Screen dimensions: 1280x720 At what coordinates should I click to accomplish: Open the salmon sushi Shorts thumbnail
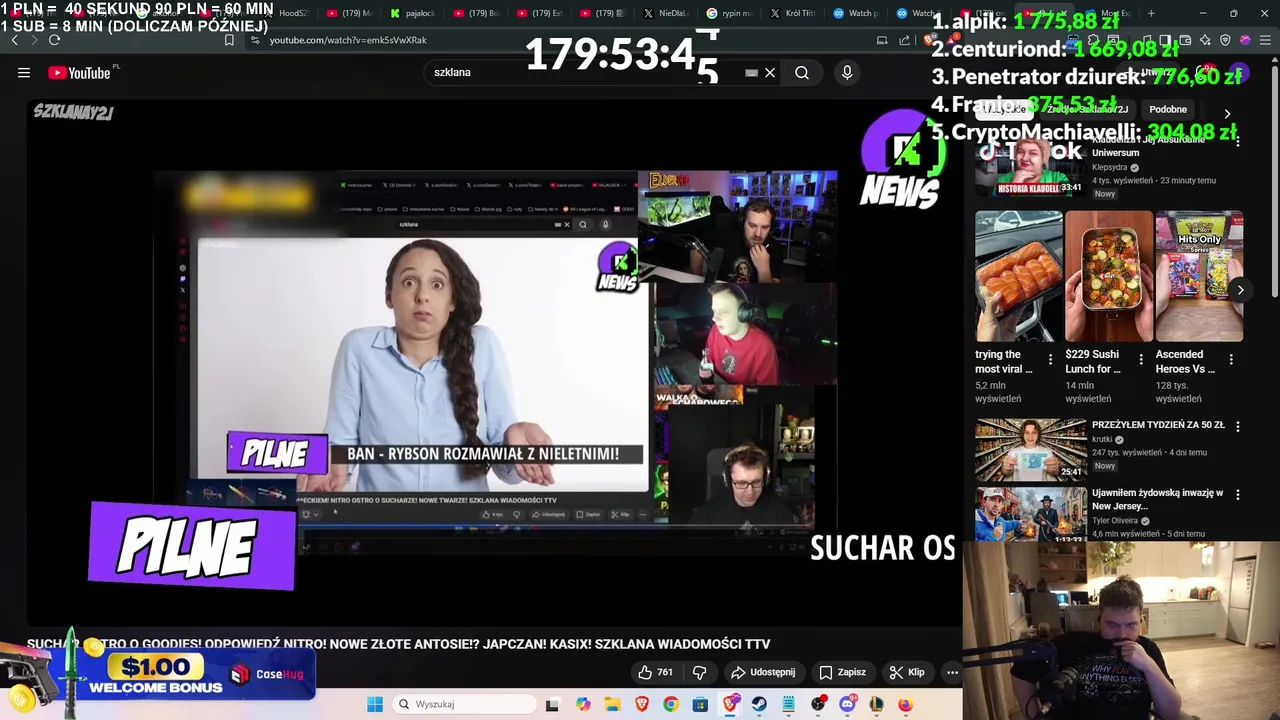coord(1018,276)
